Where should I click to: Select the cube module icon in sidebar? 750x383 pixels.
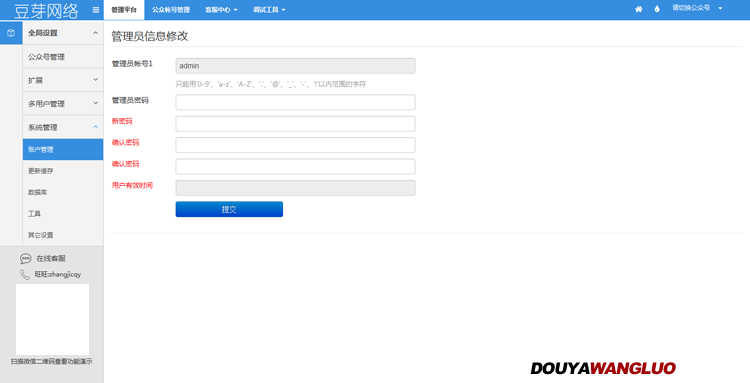[x=11, y=33]
